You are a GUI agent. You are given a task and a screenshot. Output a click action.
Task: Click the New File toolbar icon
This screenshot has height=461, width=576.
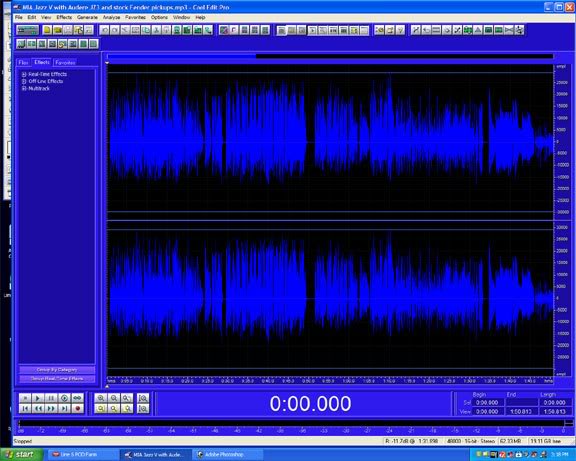click(x=47, y=30)
